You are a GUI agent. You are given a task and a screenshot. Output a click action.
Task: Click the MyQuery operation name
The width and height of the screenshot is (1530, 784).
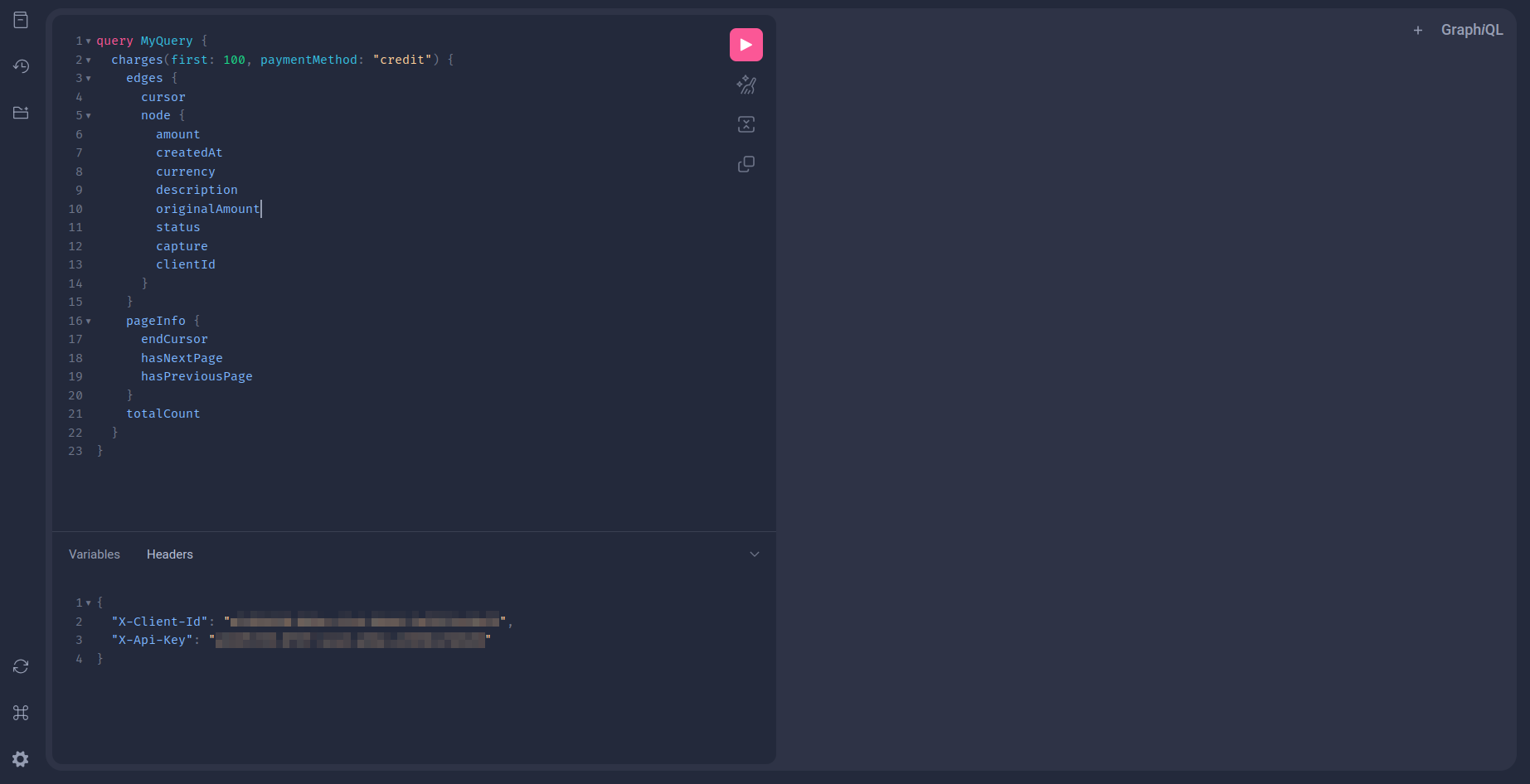pos(167,41)
